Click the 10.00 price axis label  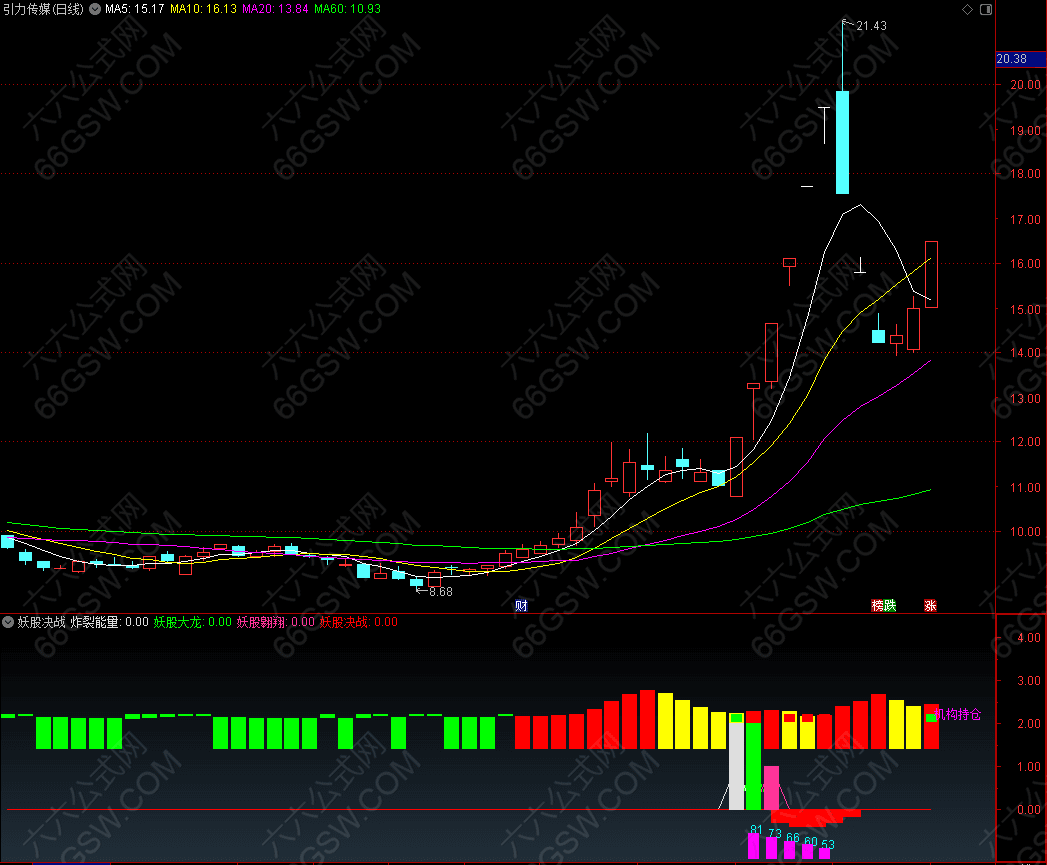tap(1025, 532)
